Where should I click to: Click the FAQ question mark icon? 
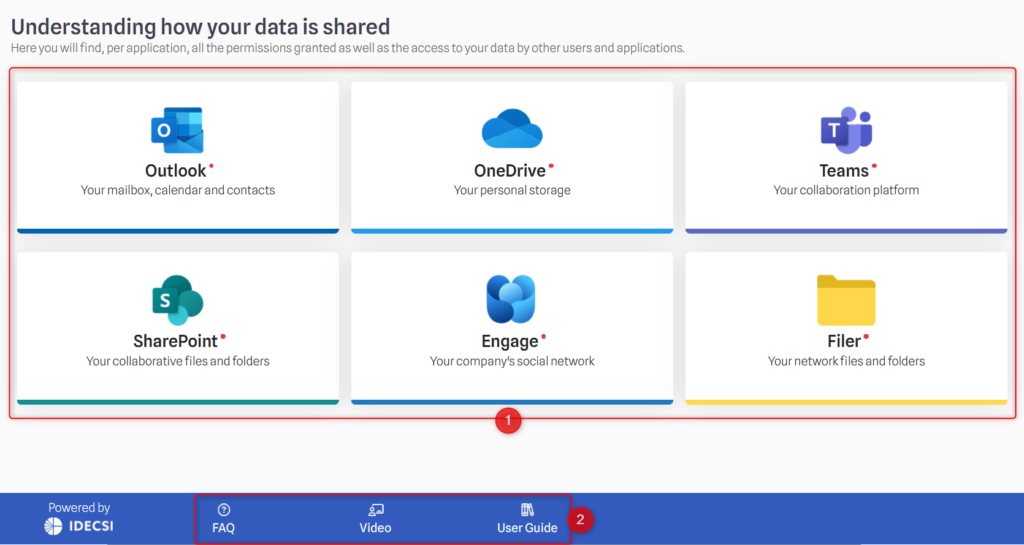click(223, 510)
